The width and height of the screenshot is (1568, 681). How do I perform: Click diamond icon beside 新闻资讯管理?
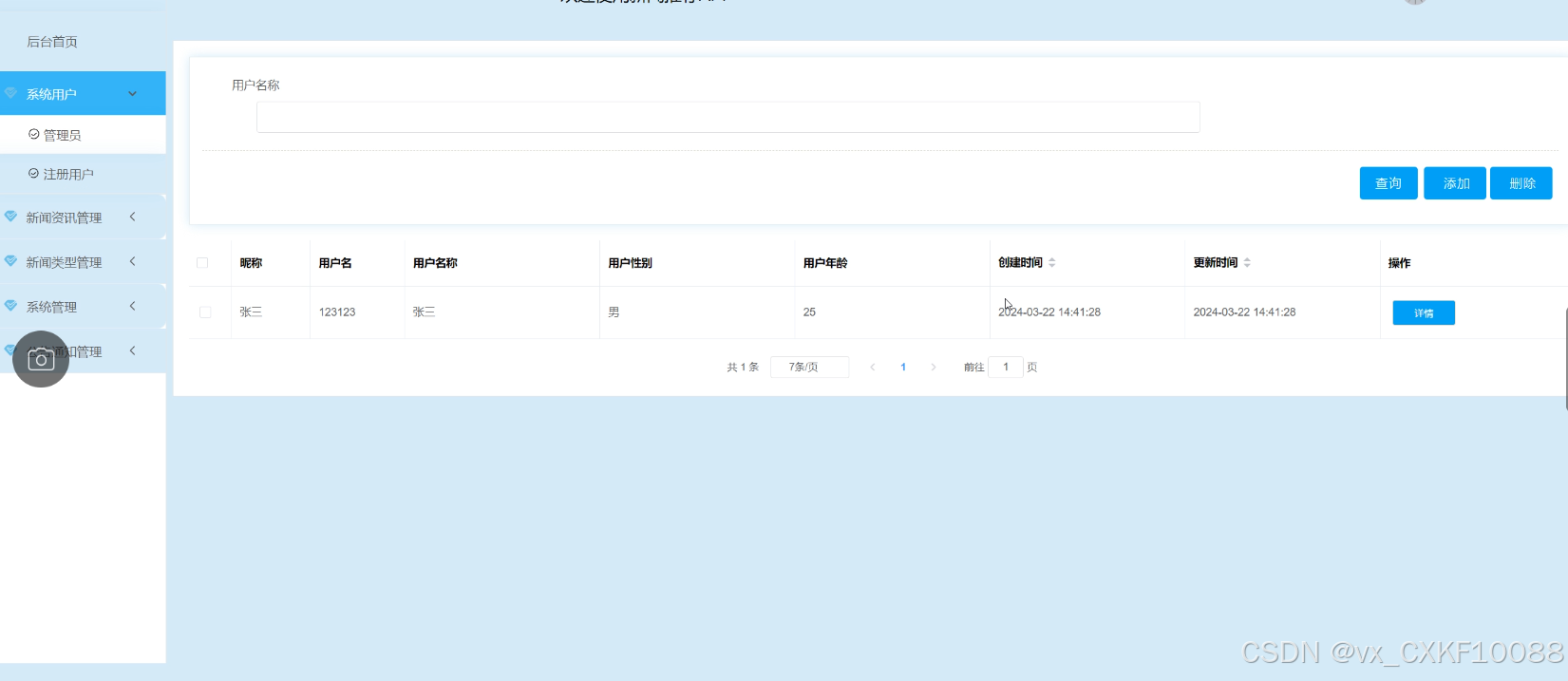click(10, 217)
